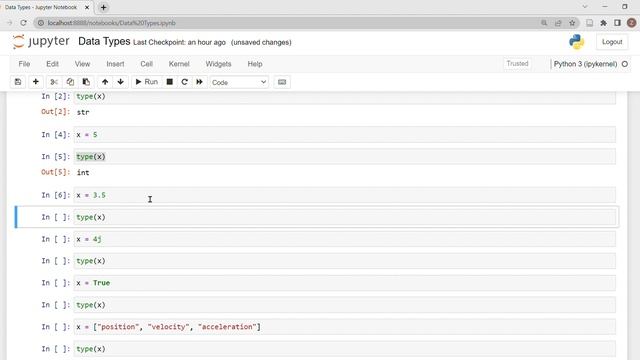Click the x = True code cell

(x=344, y=283)
